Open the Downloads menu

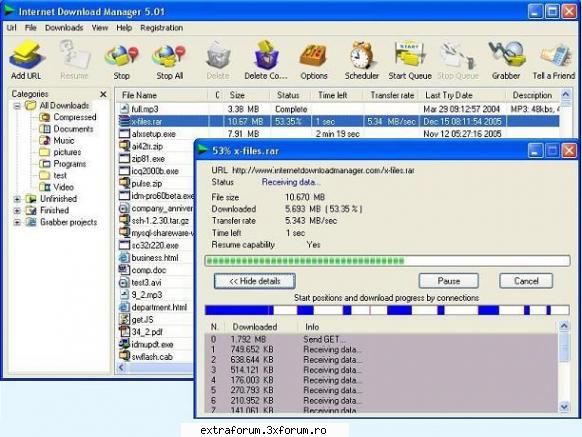coord(64,28)
